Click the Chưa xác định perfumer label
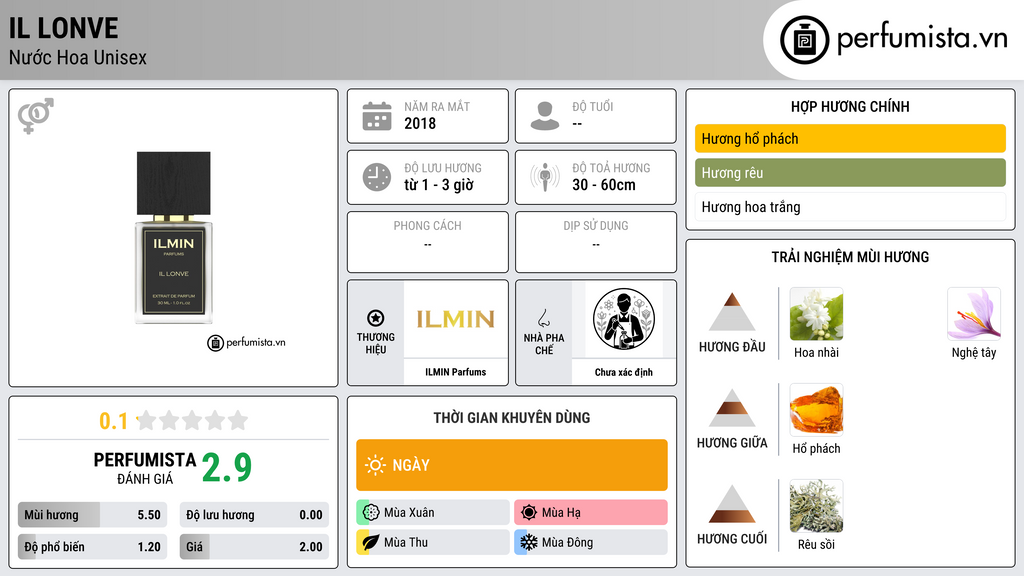The width and height of the screenshot is (1024, 576). (x=624, y=372)
